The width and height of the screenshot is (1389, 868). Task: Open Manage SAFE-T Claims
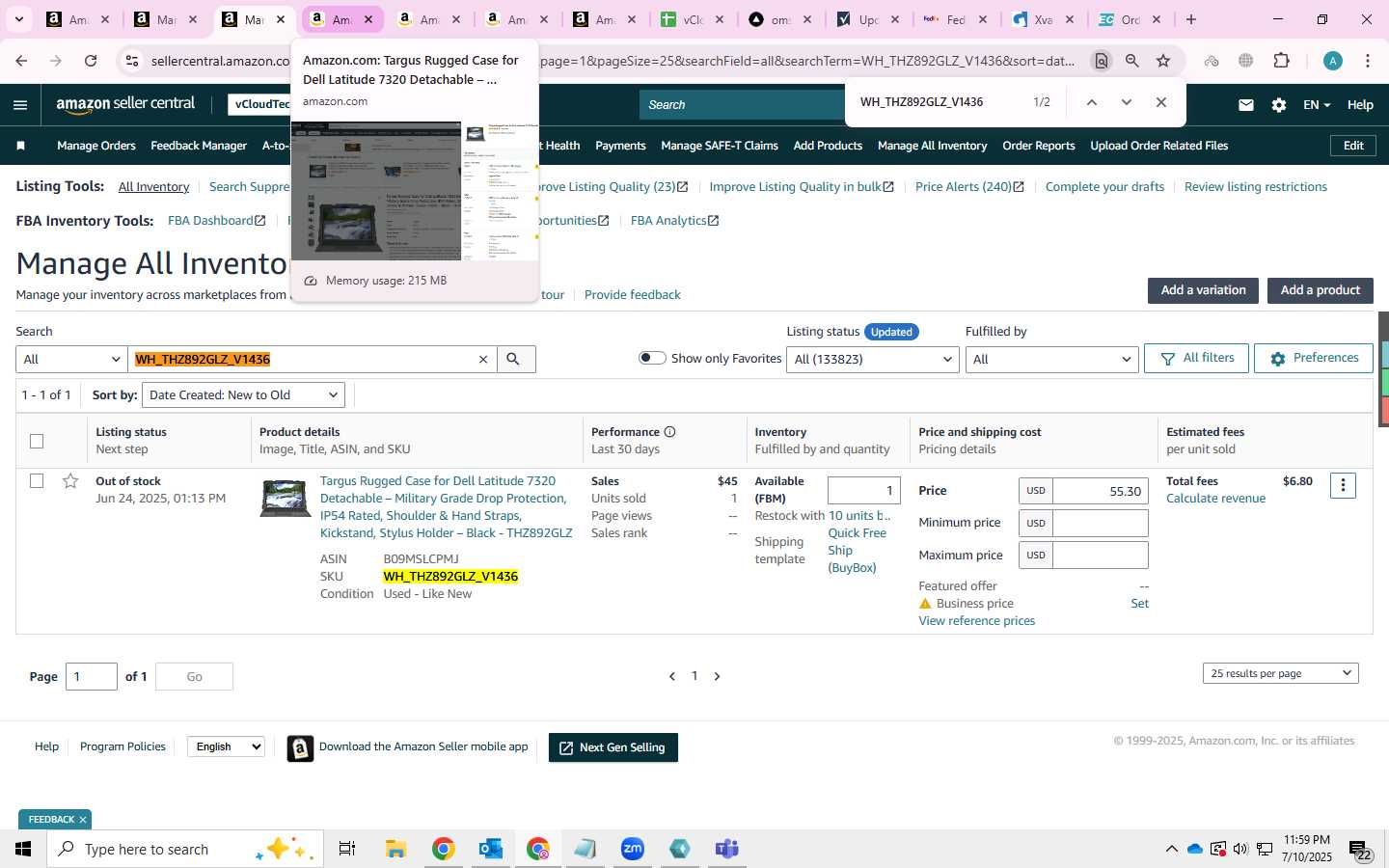point(720,146)
